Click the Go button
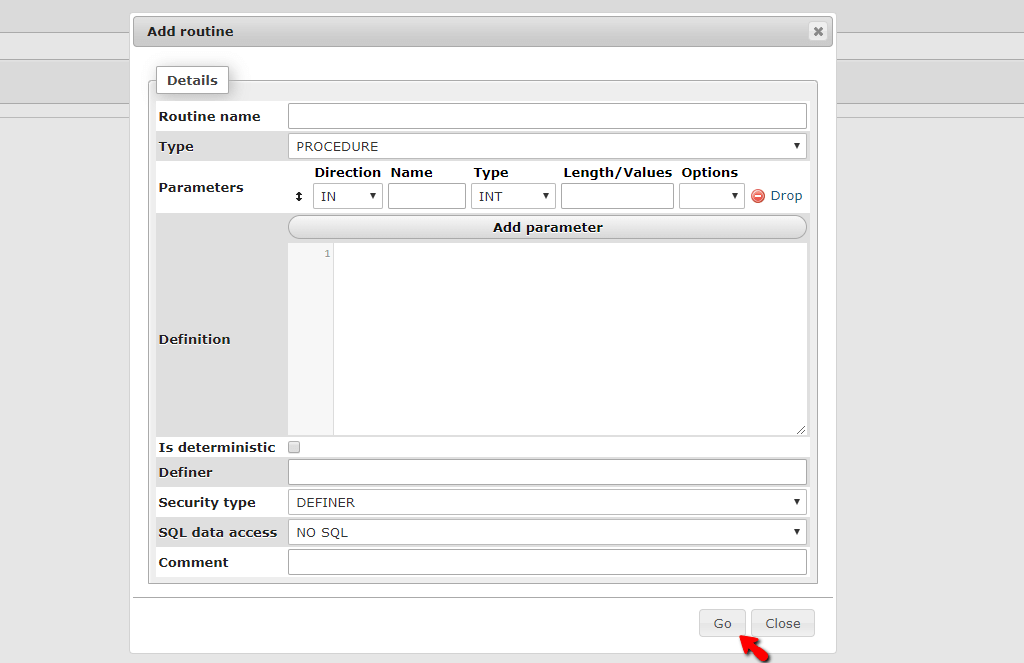The image size is (1024, 663). (722, 623)
